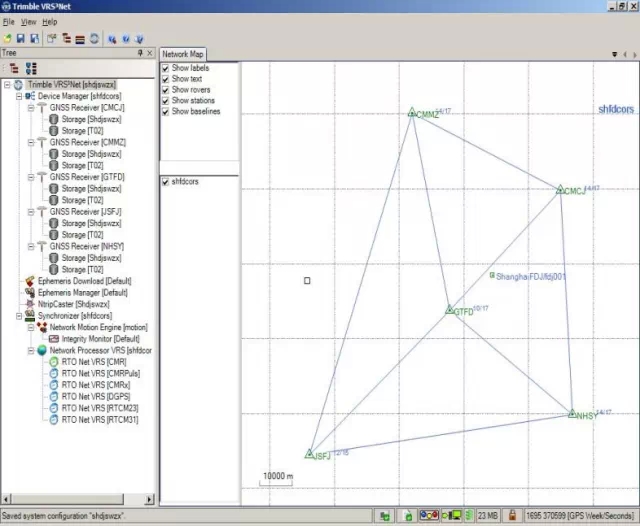Click blue-and-black list icon under Tree header
Screen dimensions: 640x526
click(31, 68)
